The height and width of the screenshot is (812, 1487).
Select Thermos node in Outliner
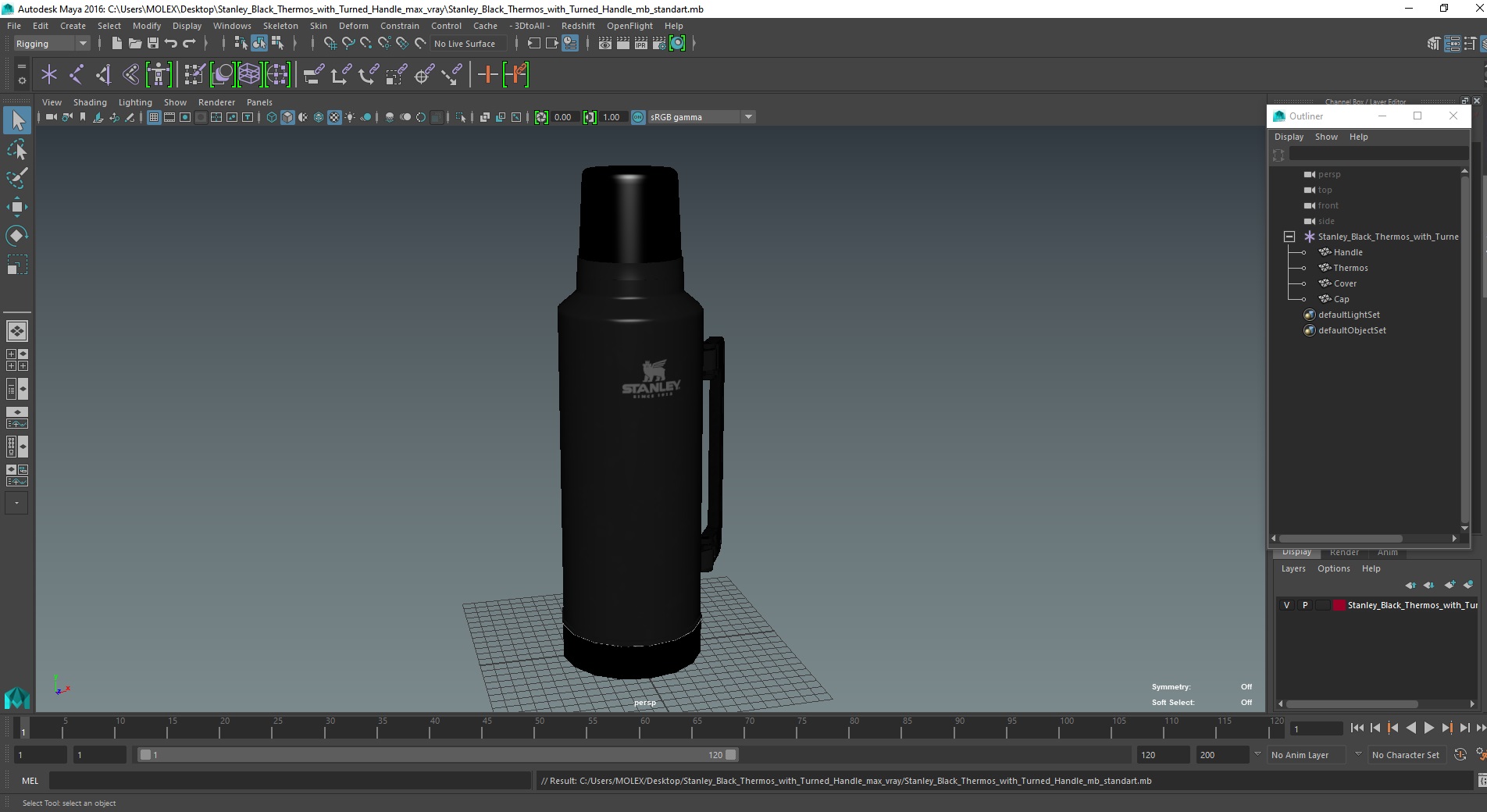pyautogui.click(x=1350, y=268)
